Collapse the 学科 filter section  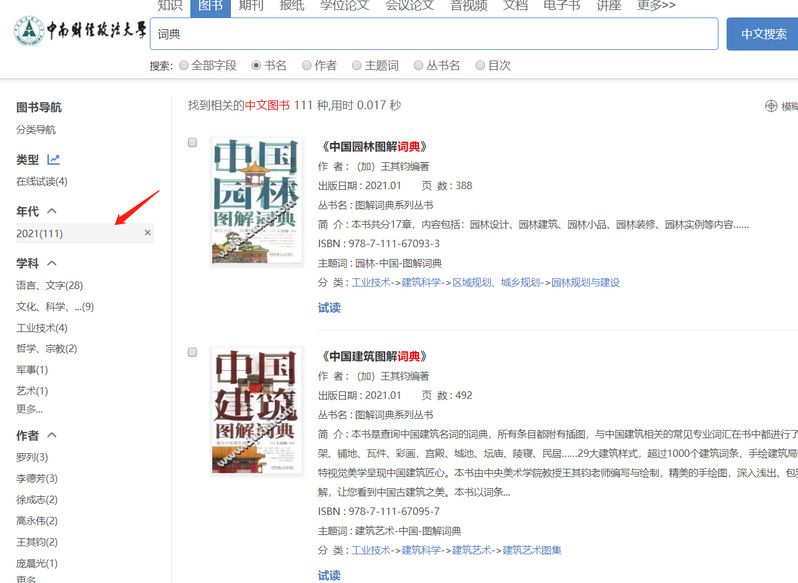52,263
